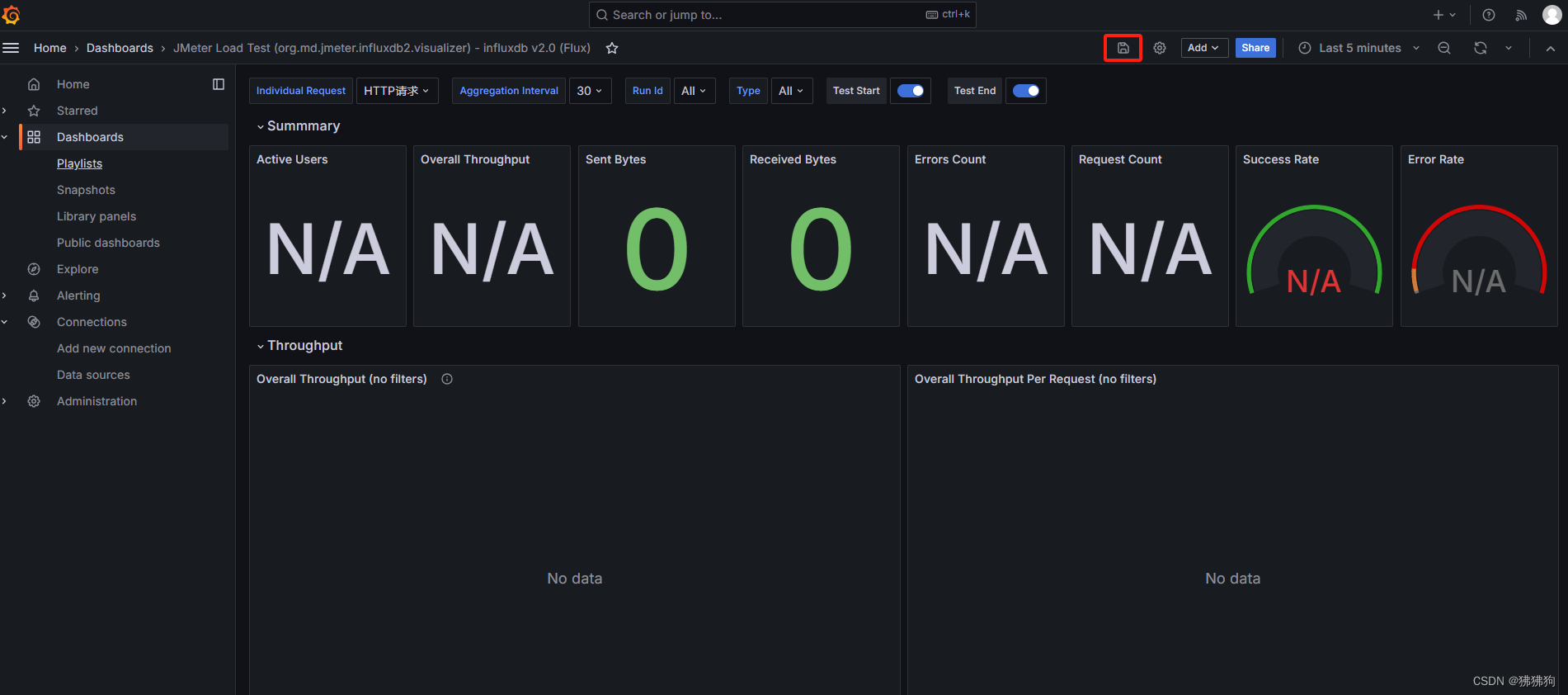Open the Individual Request HTTP dropdown
Screen dimensions: 1568x695
pos(397,91)
